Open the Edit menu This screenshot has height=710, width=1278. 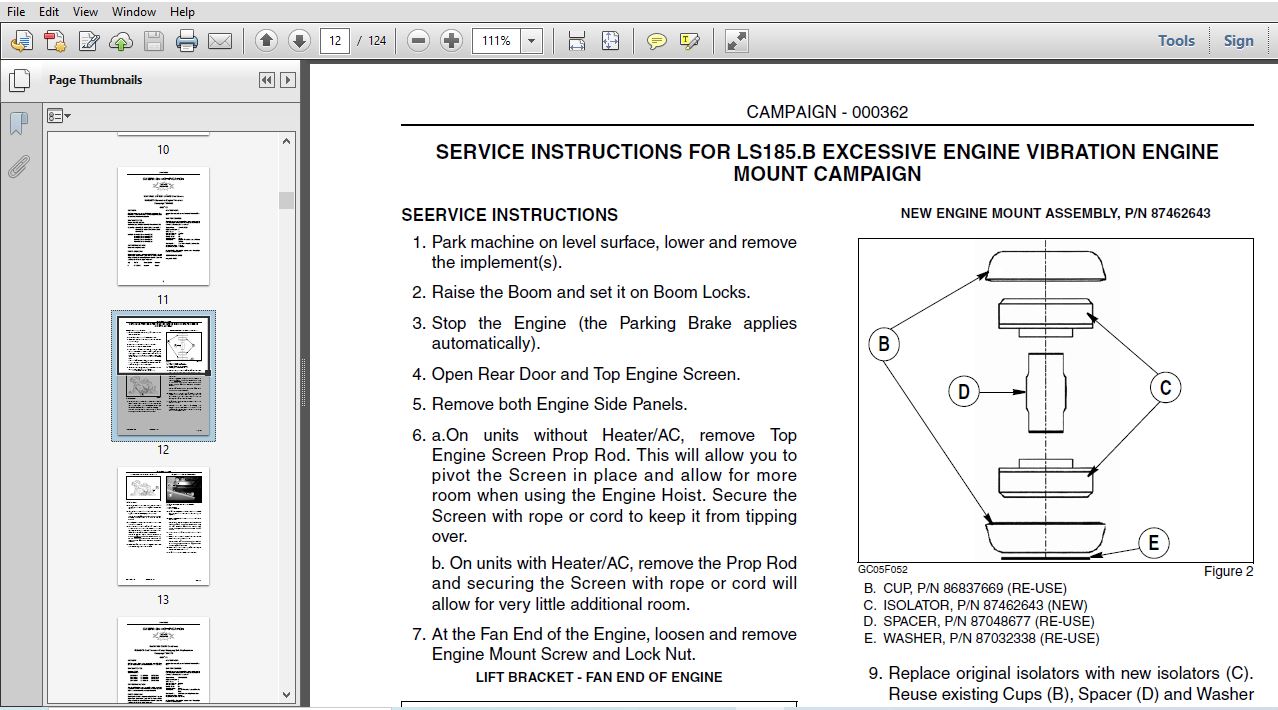[x=49, y=12]
